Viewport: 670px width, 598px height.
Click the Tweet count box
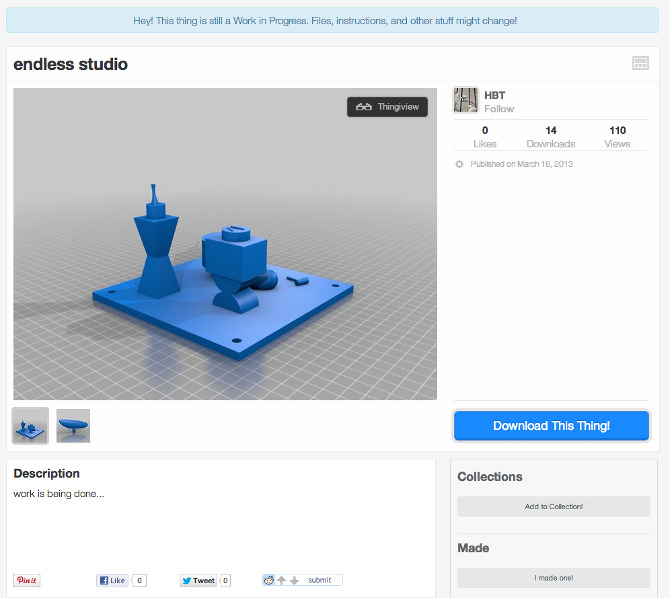tap(226, 580)
